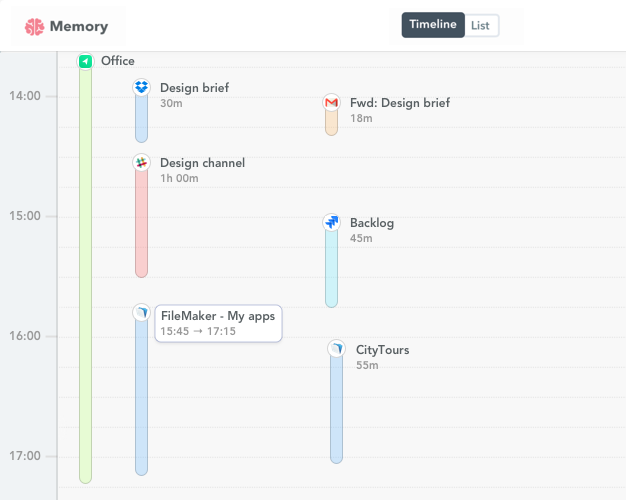Open the Dropbox icon for Design brief

point(141,87)
